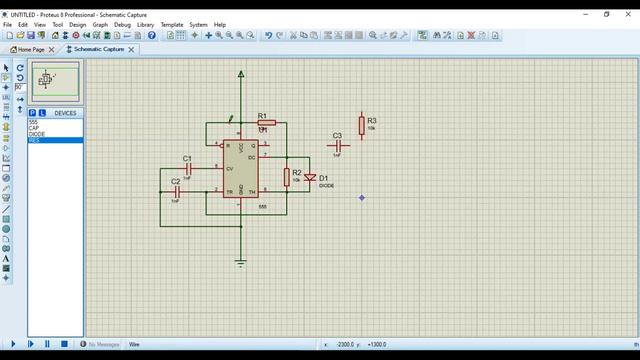
Task: Select the Text Script Mode tool
Action: (x=6, y=107)
